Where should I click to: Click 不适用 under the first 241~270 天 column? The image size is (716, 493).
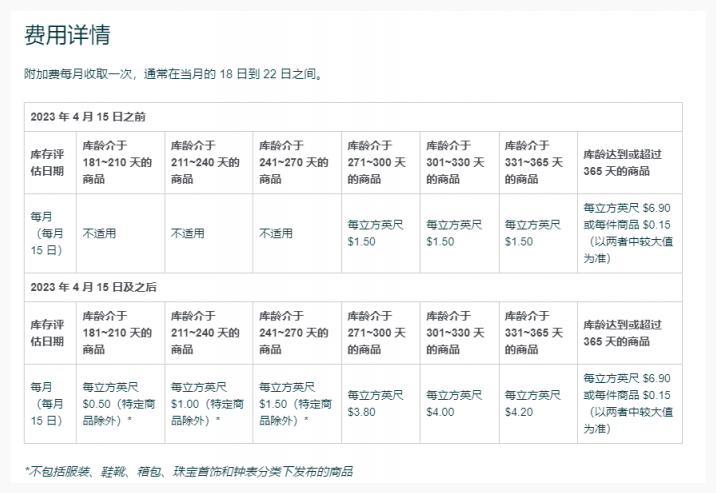[x=276, y=233]
